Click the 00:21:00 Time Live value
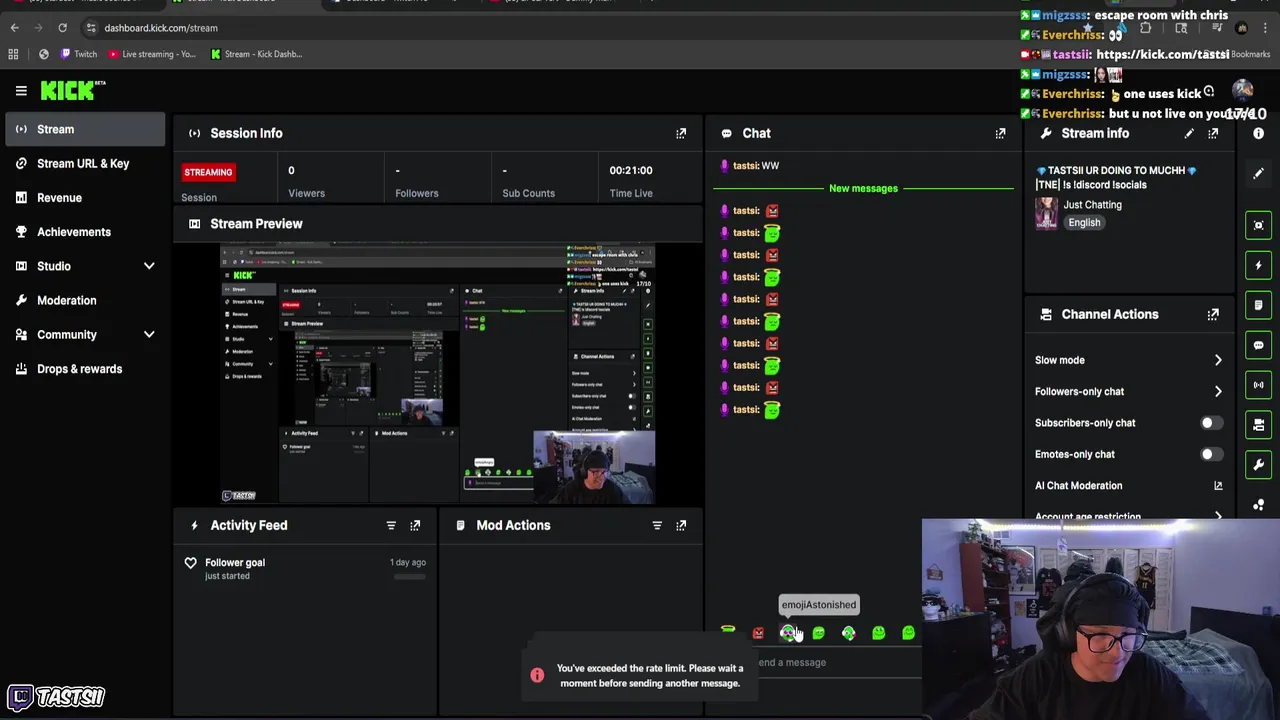Screen dimensions: 1280x720 tap(631, 170)
